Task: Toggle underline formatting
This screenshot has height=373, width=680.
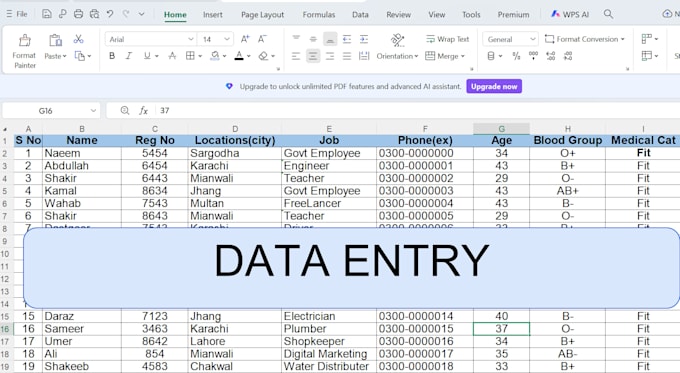Action: point(147,56)
